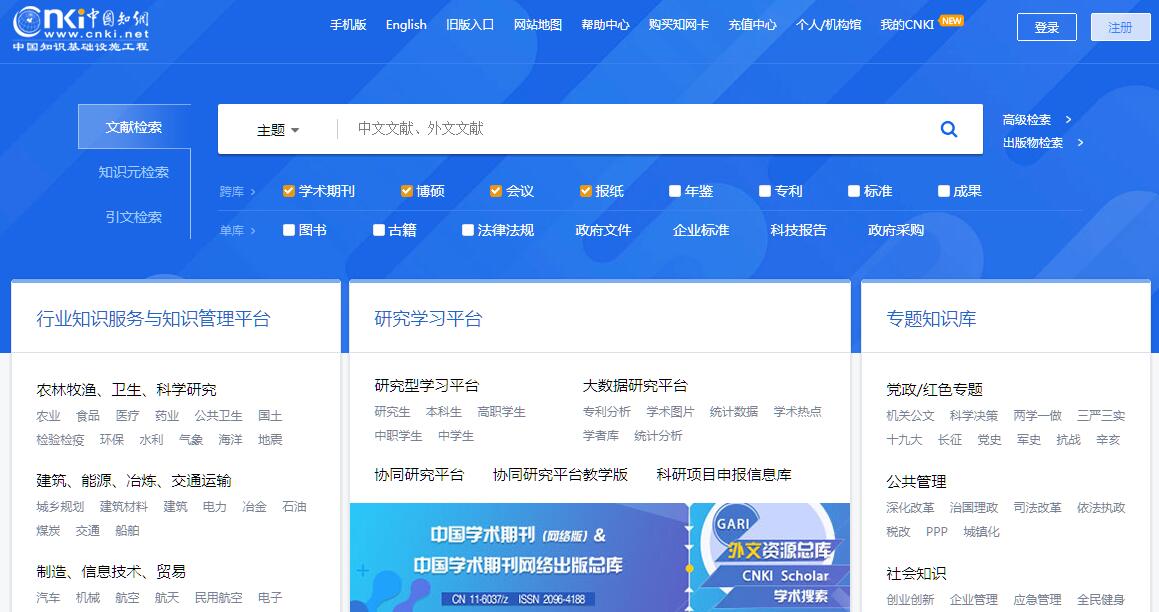Click the arrow icon next to 高级检索

click(x=1068, y=120)
